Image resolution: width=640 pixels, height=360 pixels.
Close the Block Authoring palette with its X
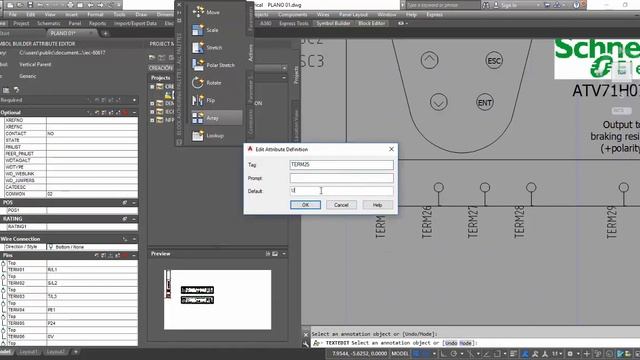(x=179, y=4)
